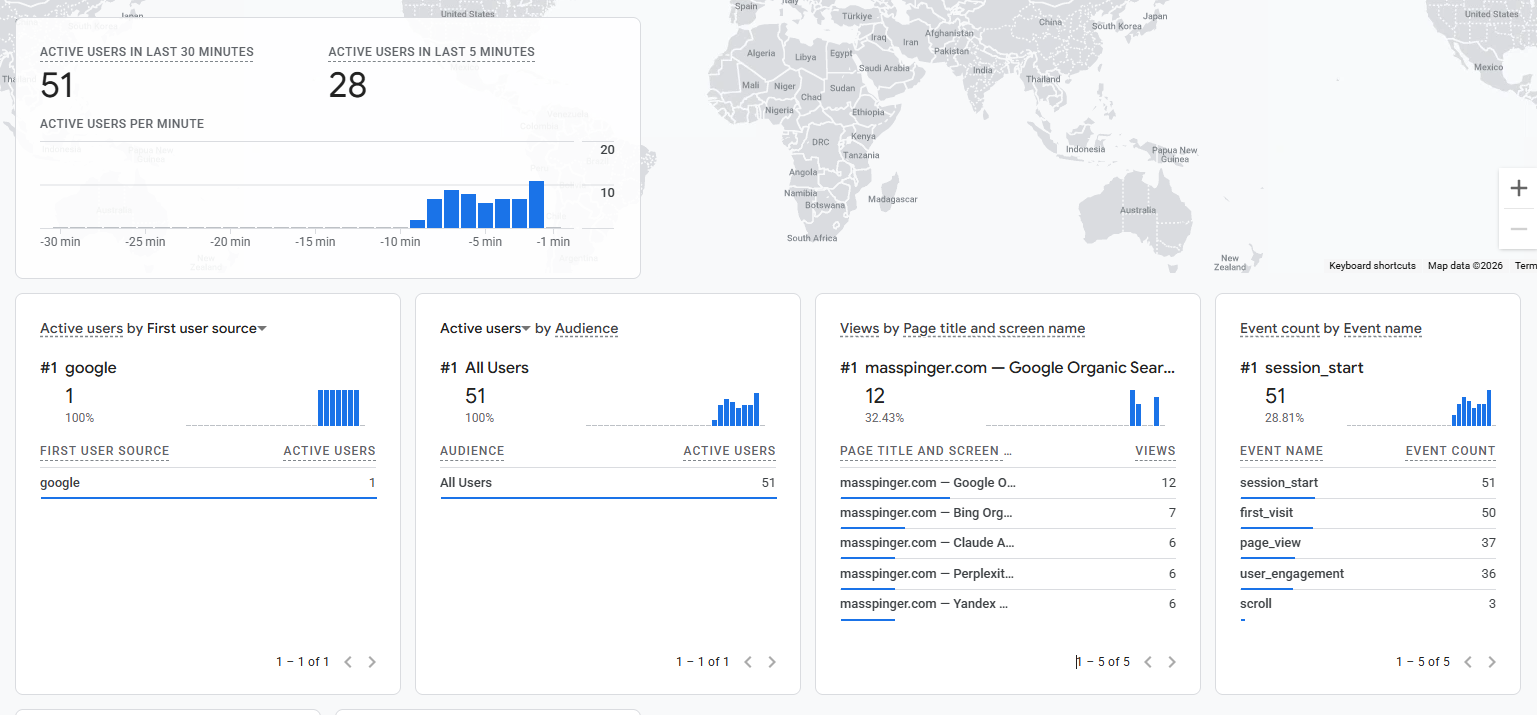Zoom out of the map with minus button
Image resolution: width=1537 pixels, height=715 pixels.
click(x=1519, y=229)
